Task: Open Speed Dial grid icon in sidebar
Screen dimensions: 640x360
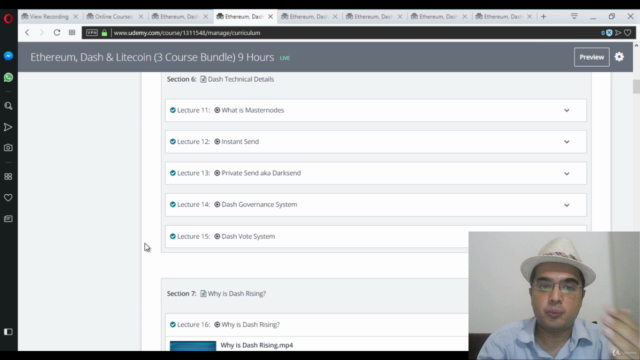Action: pos(8,176)
